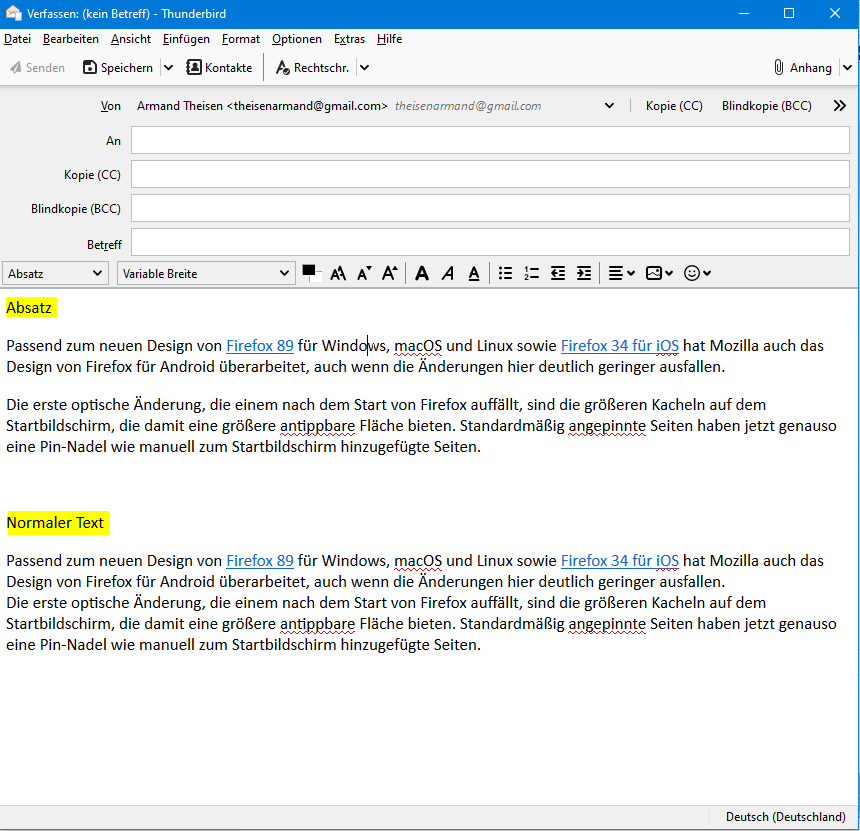
Task: Open the text color swatch
Action: click(310, 272)
